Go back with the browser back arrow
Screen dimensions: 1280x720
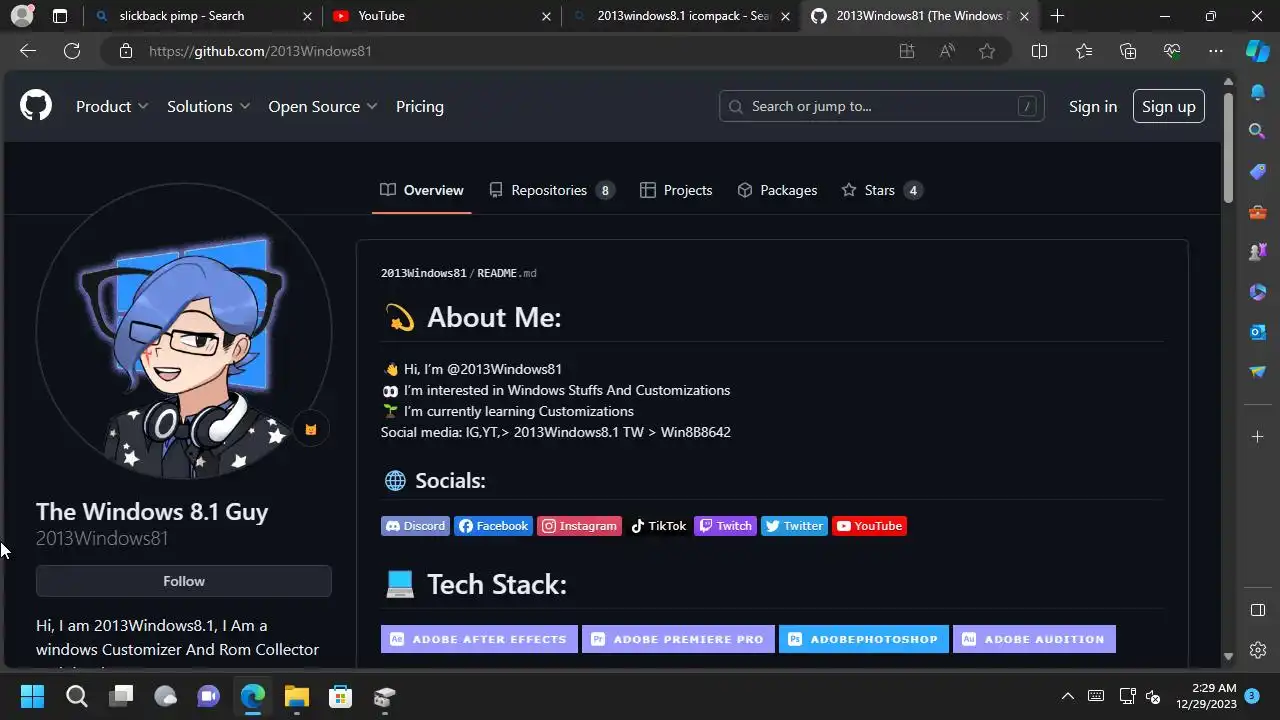28,51
